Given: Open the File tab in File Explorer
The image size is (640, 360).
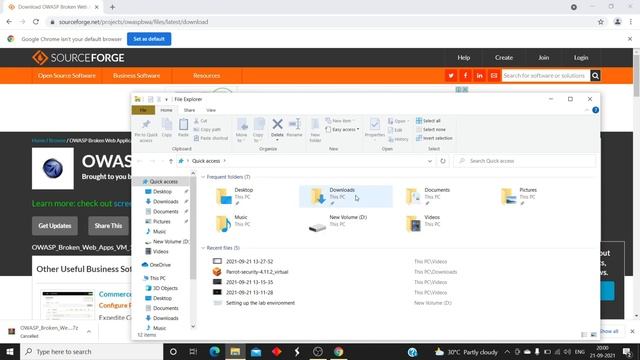Looking at the screenshot, I should (x=143, y=110).
